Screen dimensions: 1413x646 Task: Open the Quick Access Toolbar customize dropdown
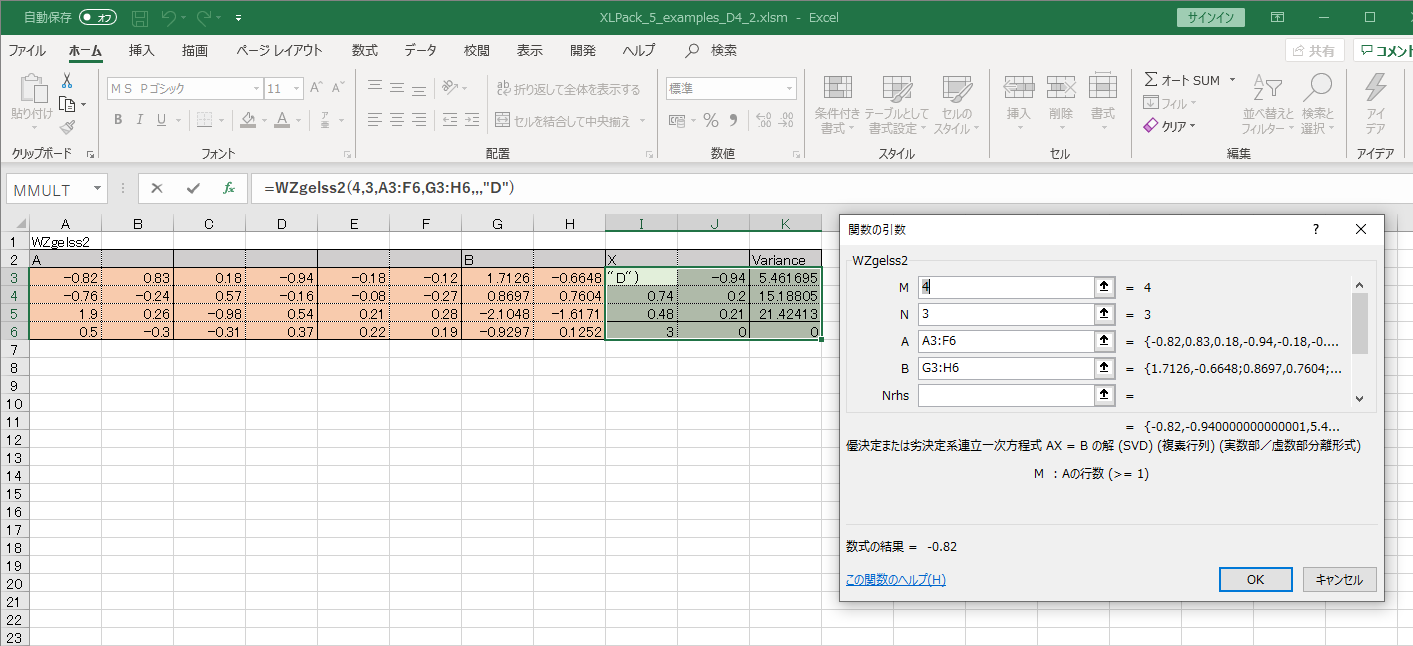(238, 18)
